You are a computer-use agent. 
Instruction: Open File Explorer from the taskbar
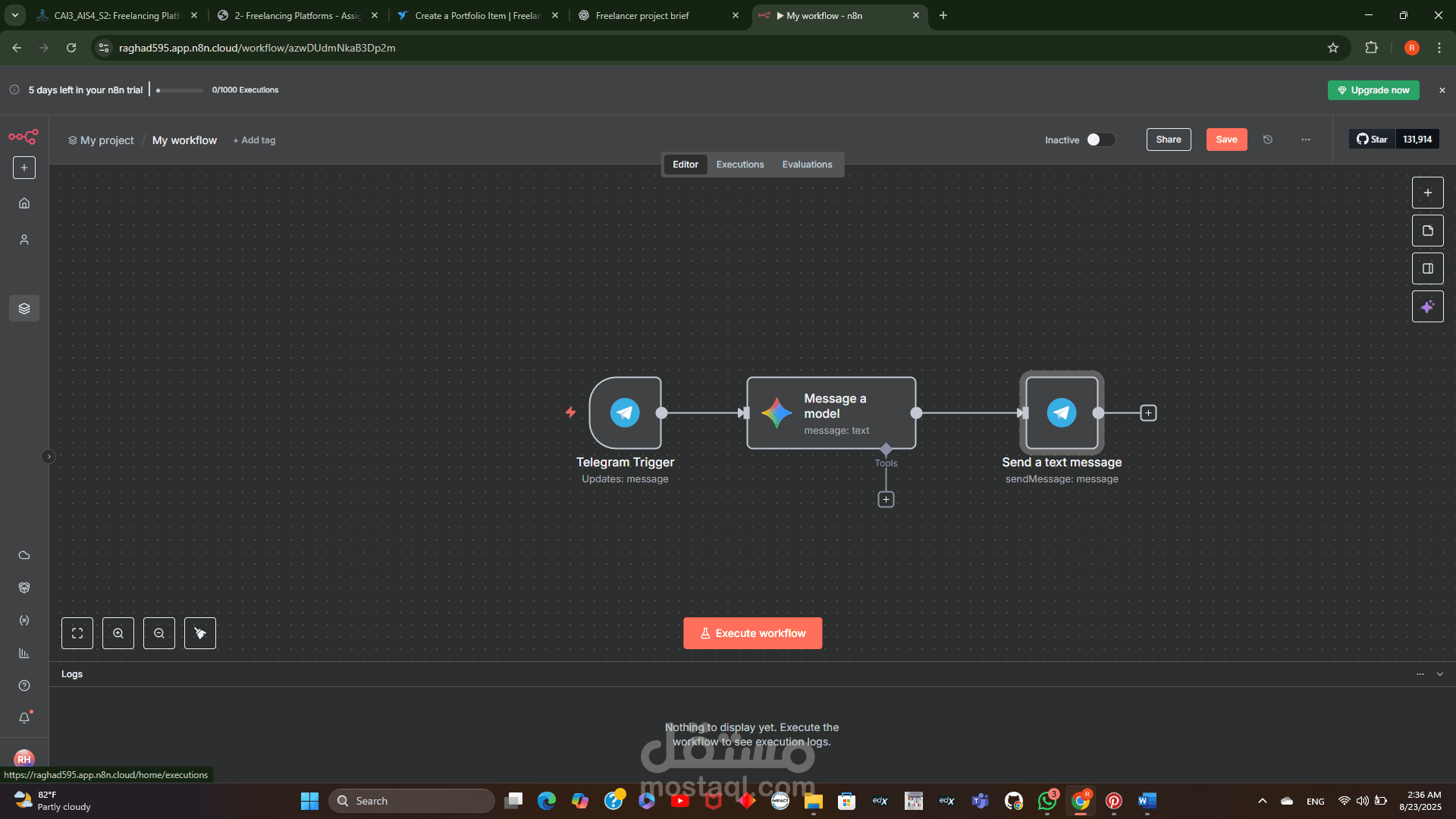(814, 801)
